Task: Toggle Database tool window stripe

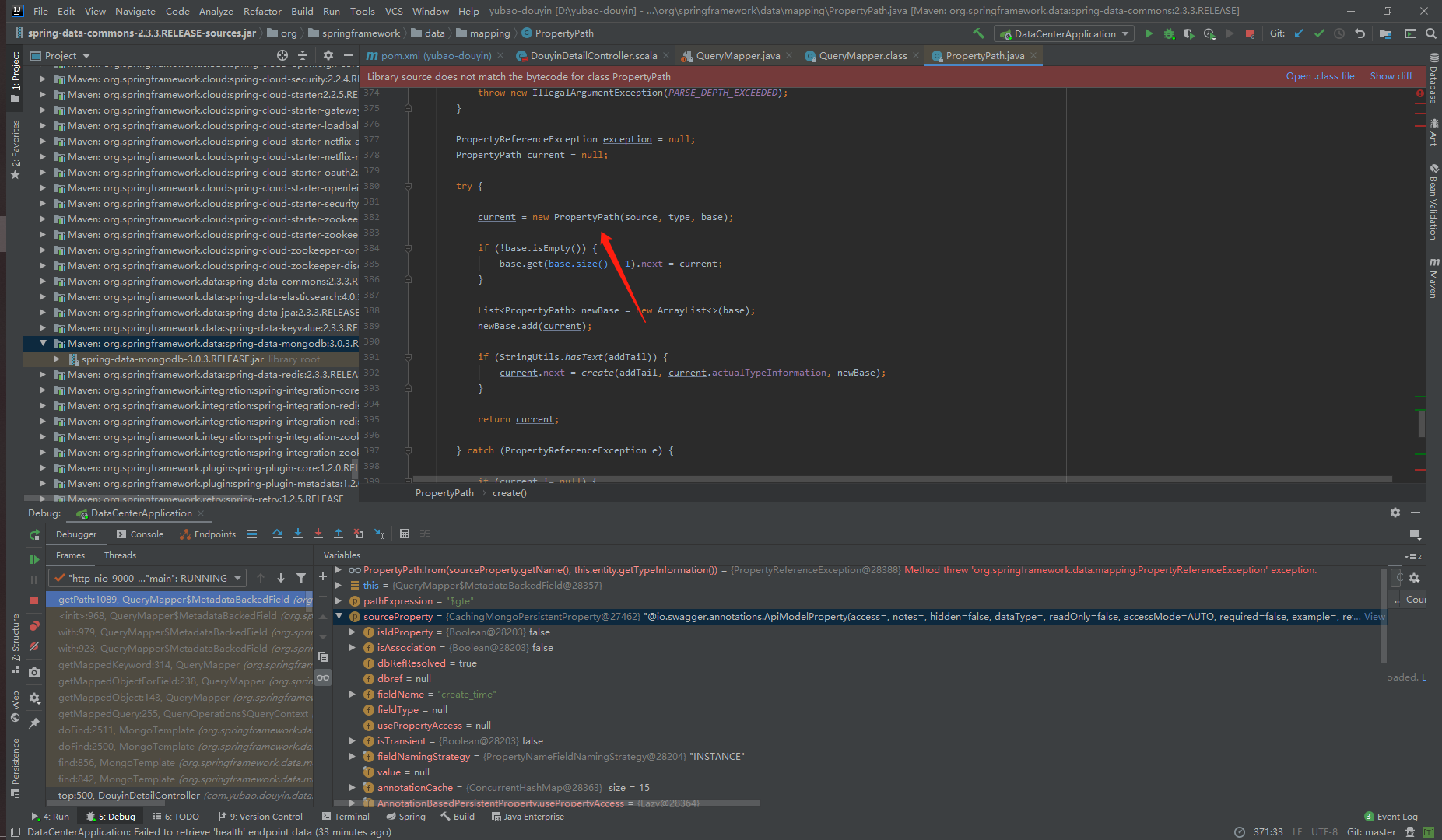Action: click(x=1433, y=79)
